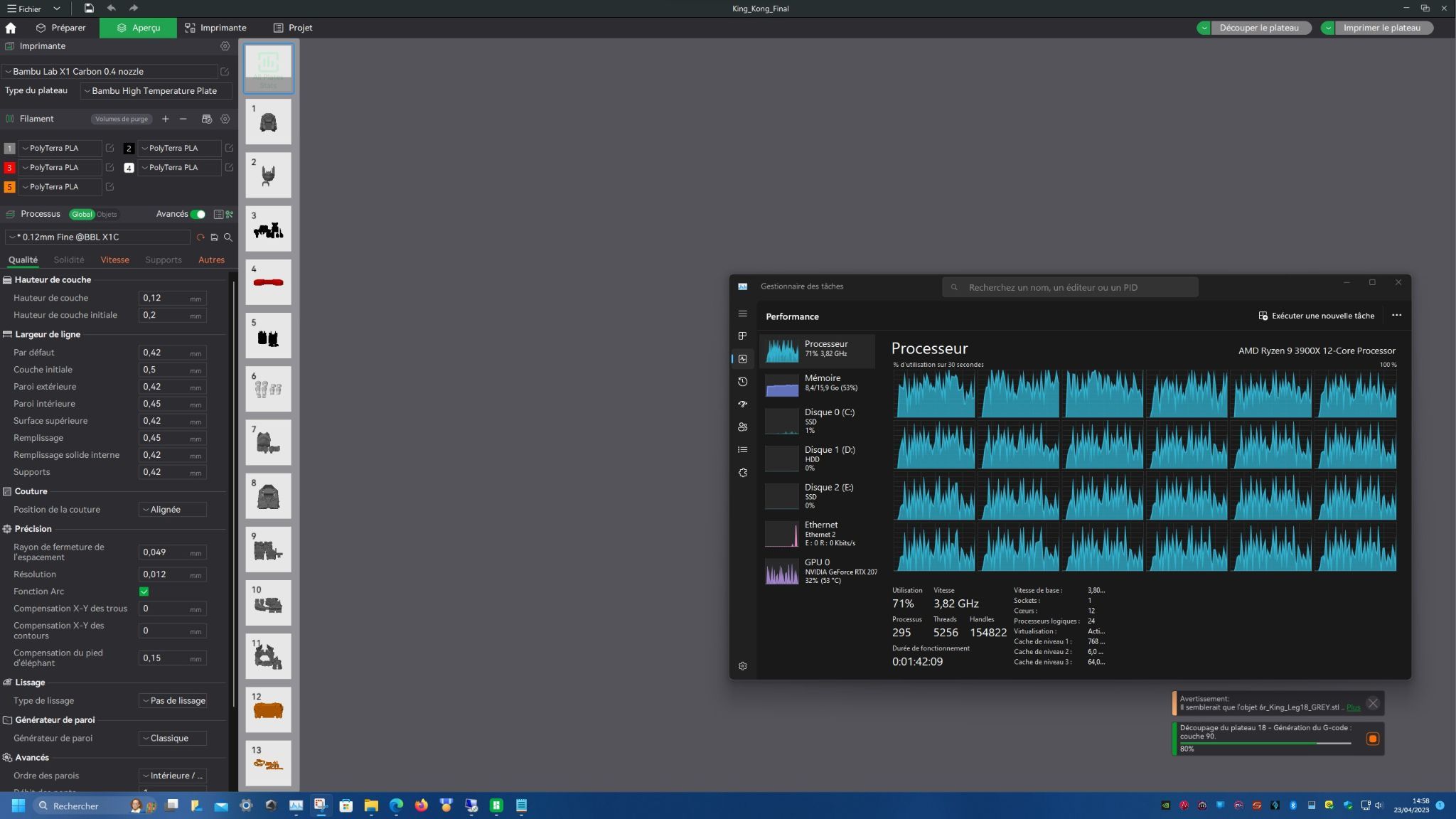Open filament 4 PolyTerra PLA dropdown
The image size is (1456, 819).
click(x=179, y=168)
